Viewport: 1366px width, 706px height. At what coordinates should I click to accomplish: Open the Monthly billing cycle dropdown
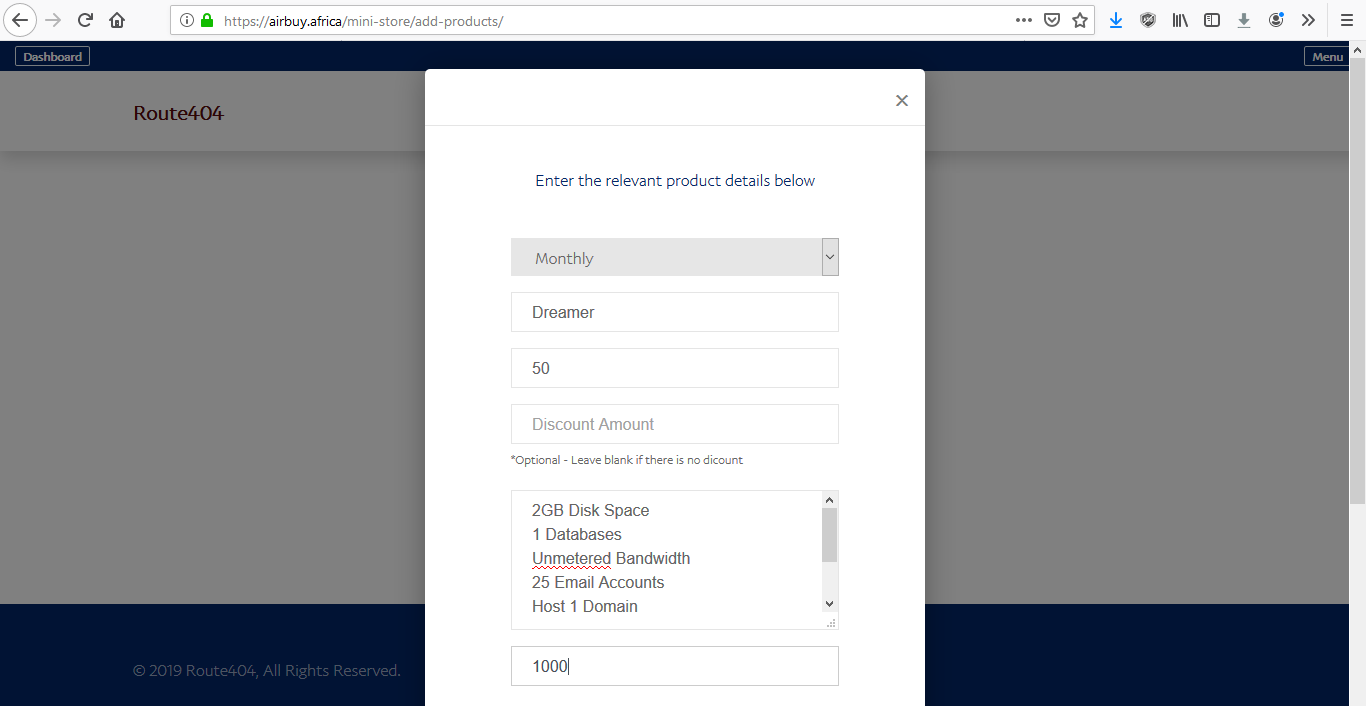pos(675,257)
